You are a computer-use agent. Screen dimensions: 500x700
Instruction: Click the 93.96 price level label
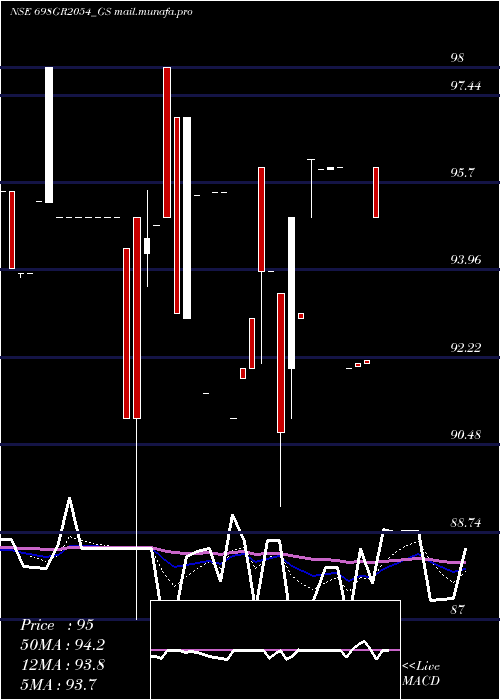click(x=466, y=259)
